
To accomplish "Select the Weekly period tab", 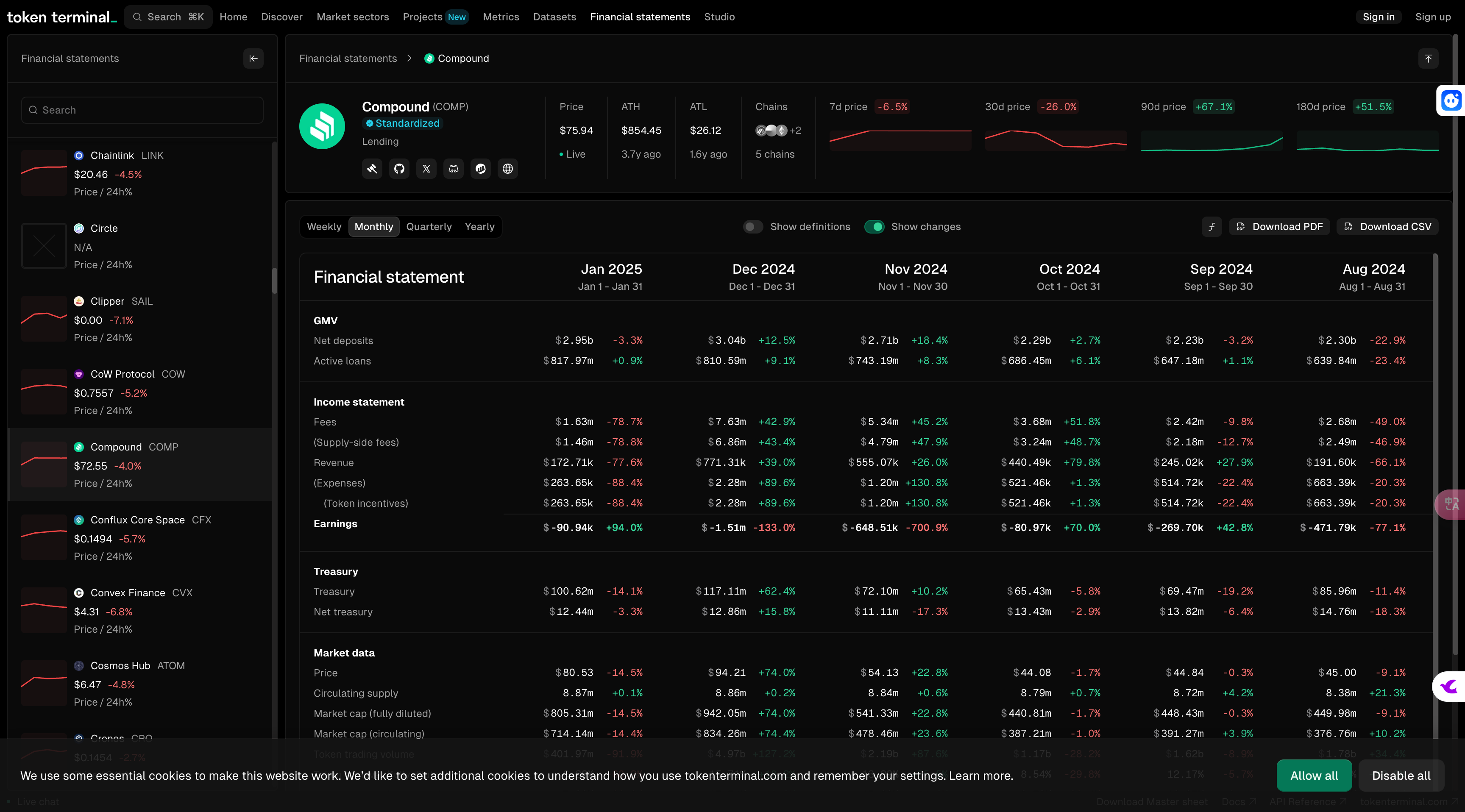I will point(324,227).
